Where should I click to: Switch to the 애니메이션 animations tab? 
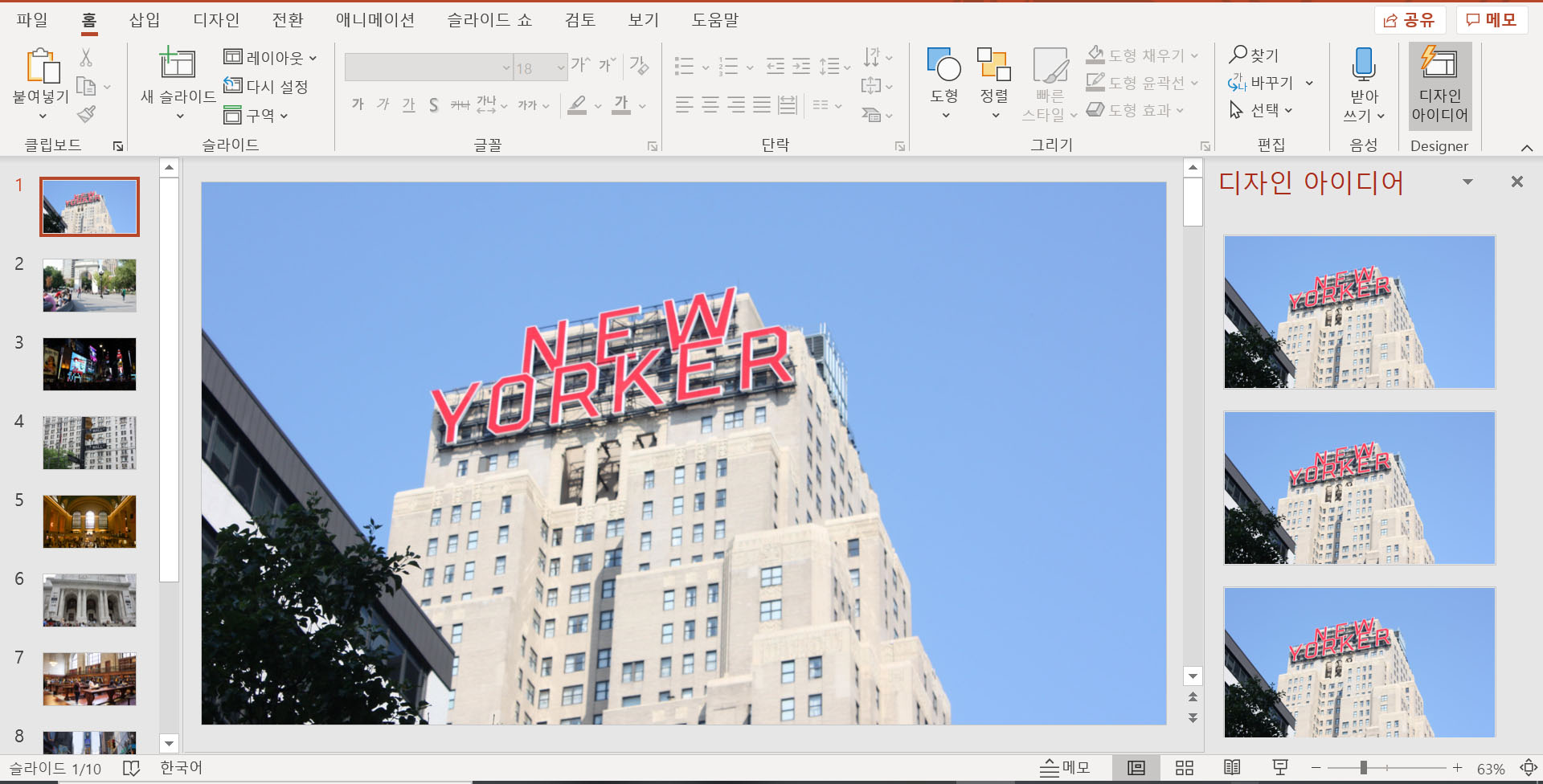click(x=374, y=20)
